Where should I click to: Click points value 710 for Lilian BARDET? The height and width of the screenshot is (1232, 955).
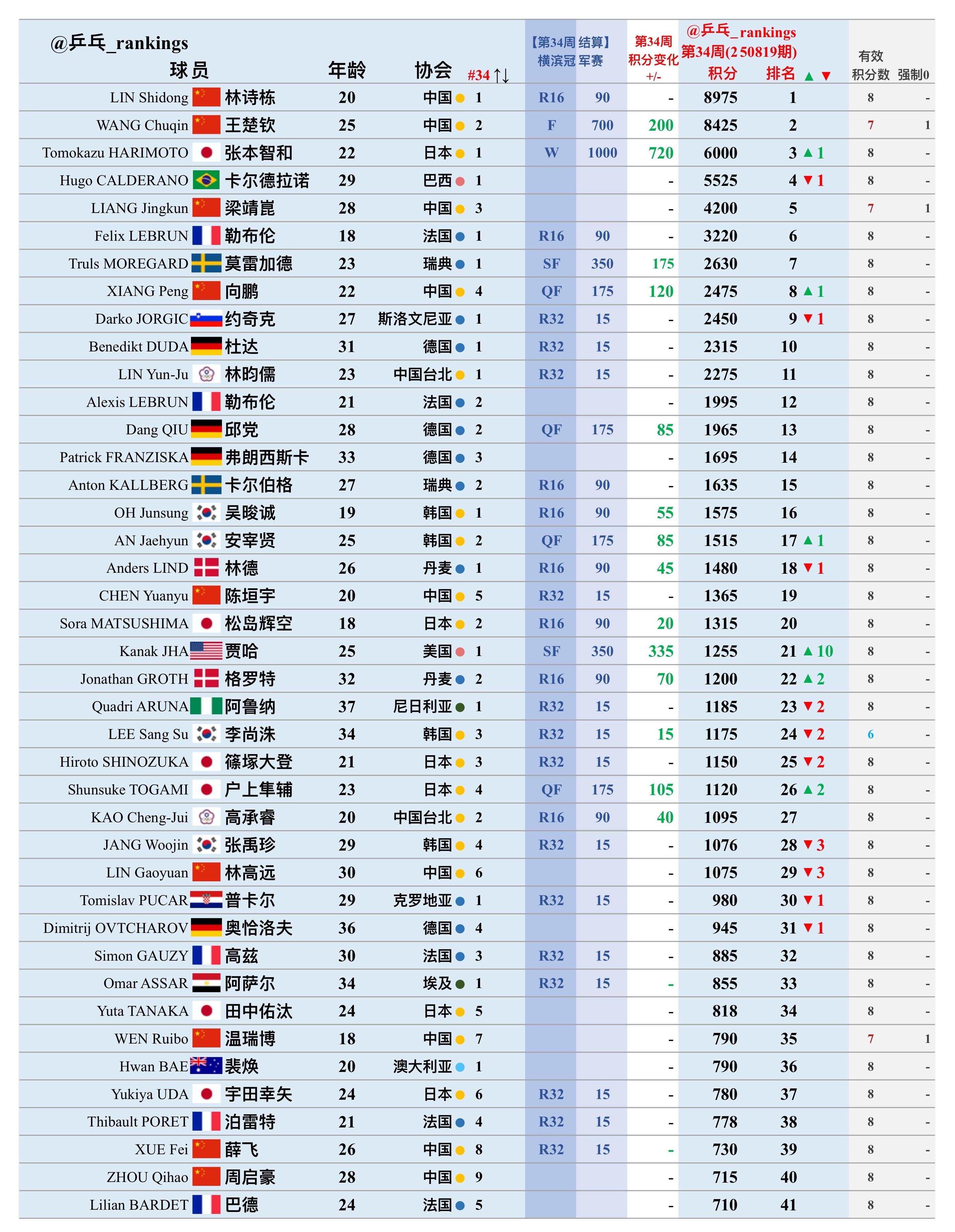click(x=724, y=1205)
